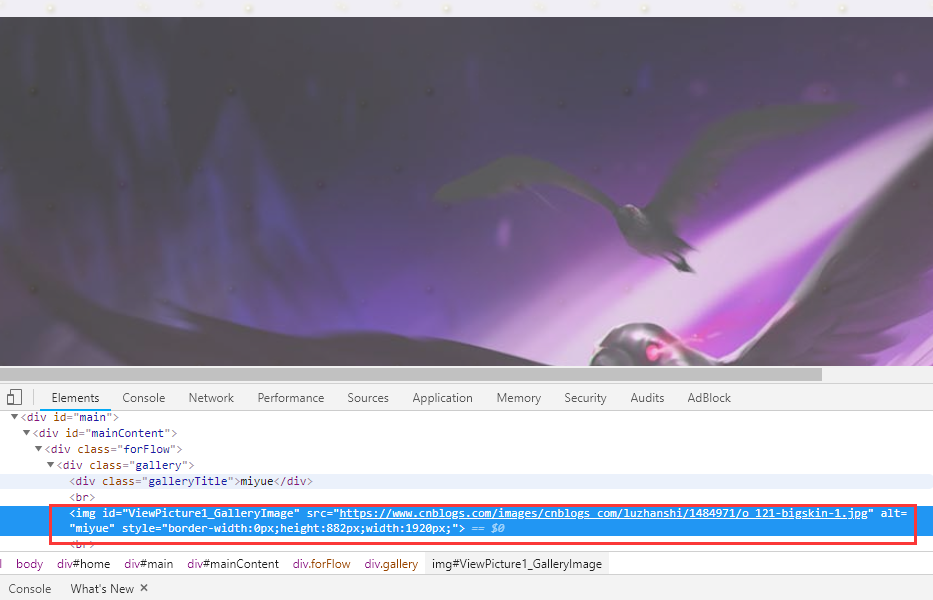Open the Audits tab
The image size is (933, 600).
click(647, 398)
